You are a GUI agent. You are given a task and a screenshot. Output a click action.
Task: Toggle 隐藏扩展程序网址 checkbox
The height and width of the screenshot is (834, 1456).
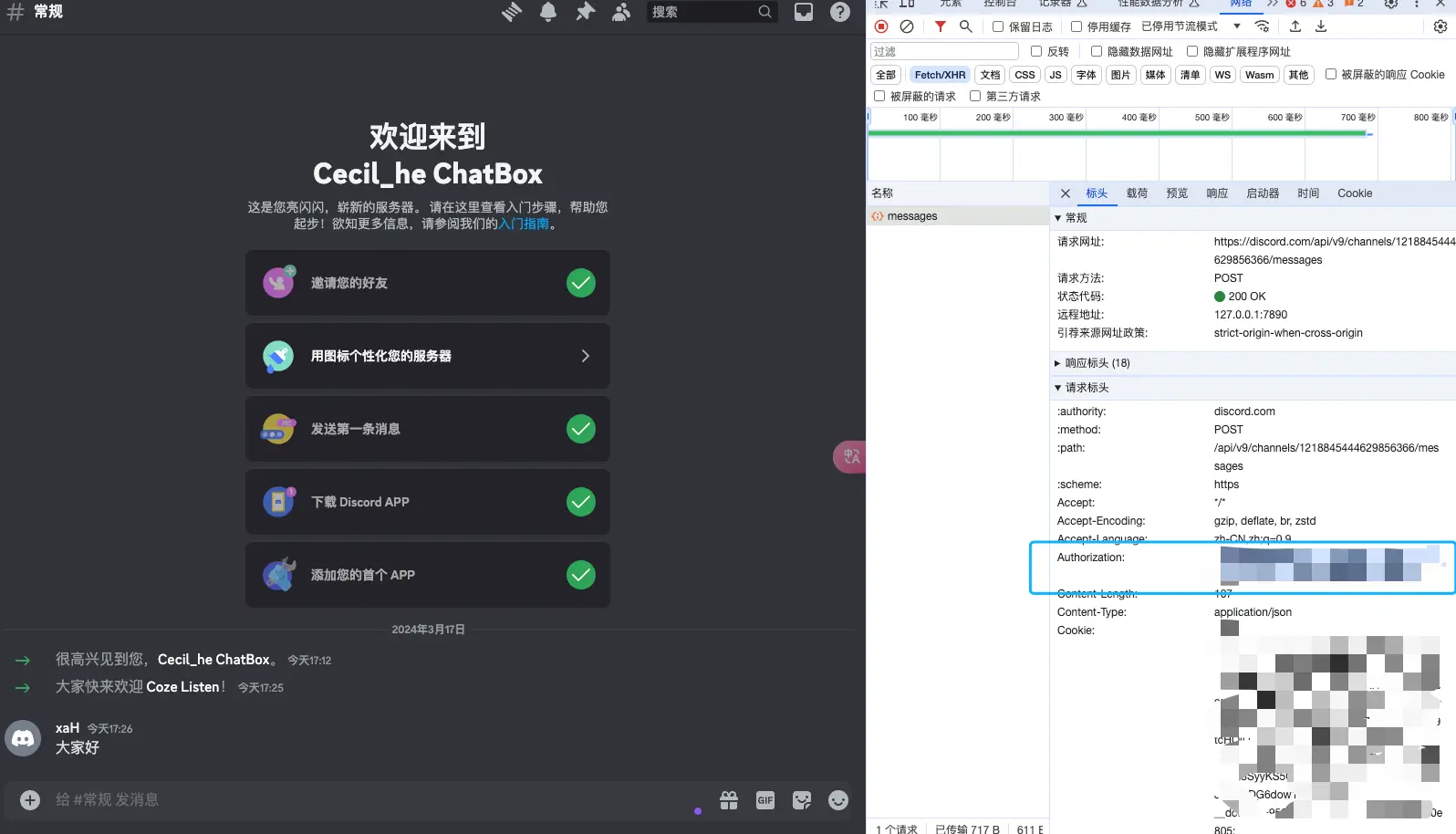1192,51
